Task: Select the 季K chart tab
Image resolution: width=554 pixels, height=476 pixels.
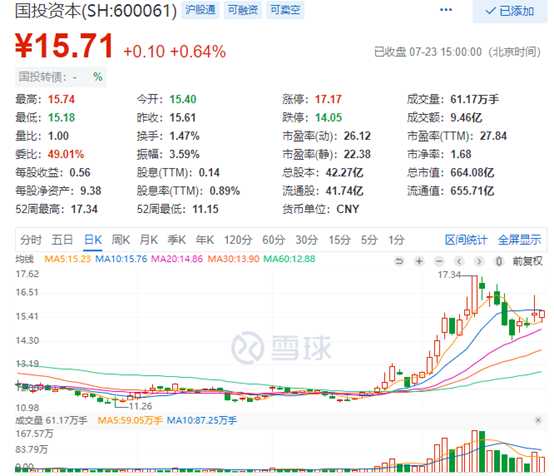Action: click(x=177, y=240)
